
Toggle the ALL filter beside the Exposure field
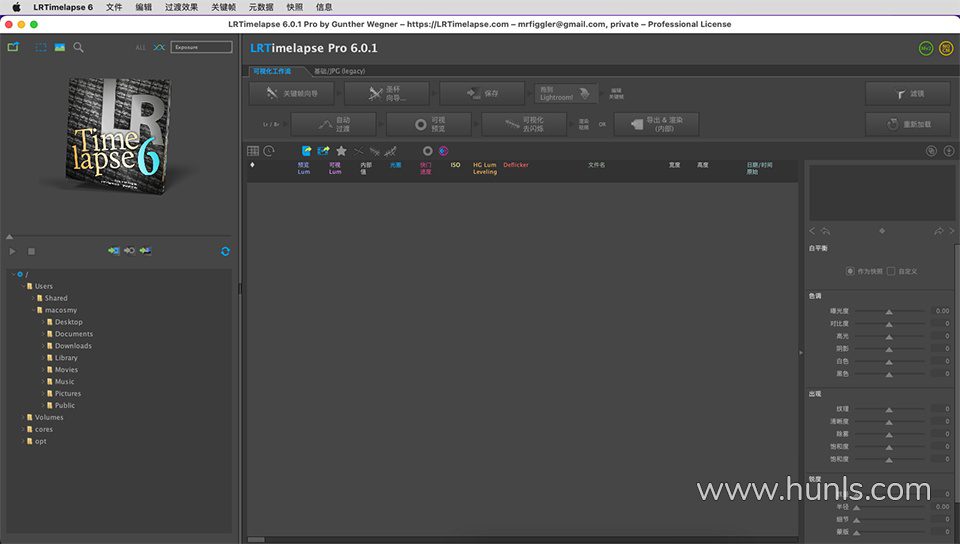[141, 47]
